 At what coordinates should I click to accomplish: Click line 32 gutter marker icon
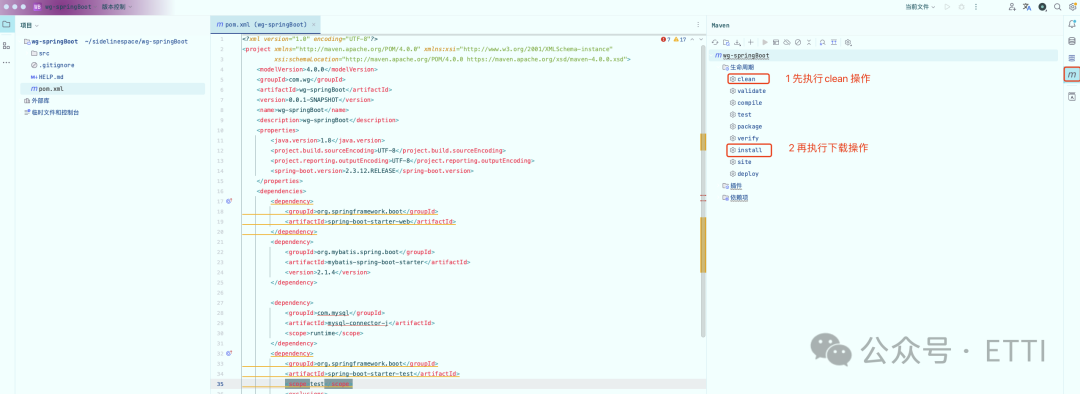pos(229,353)
